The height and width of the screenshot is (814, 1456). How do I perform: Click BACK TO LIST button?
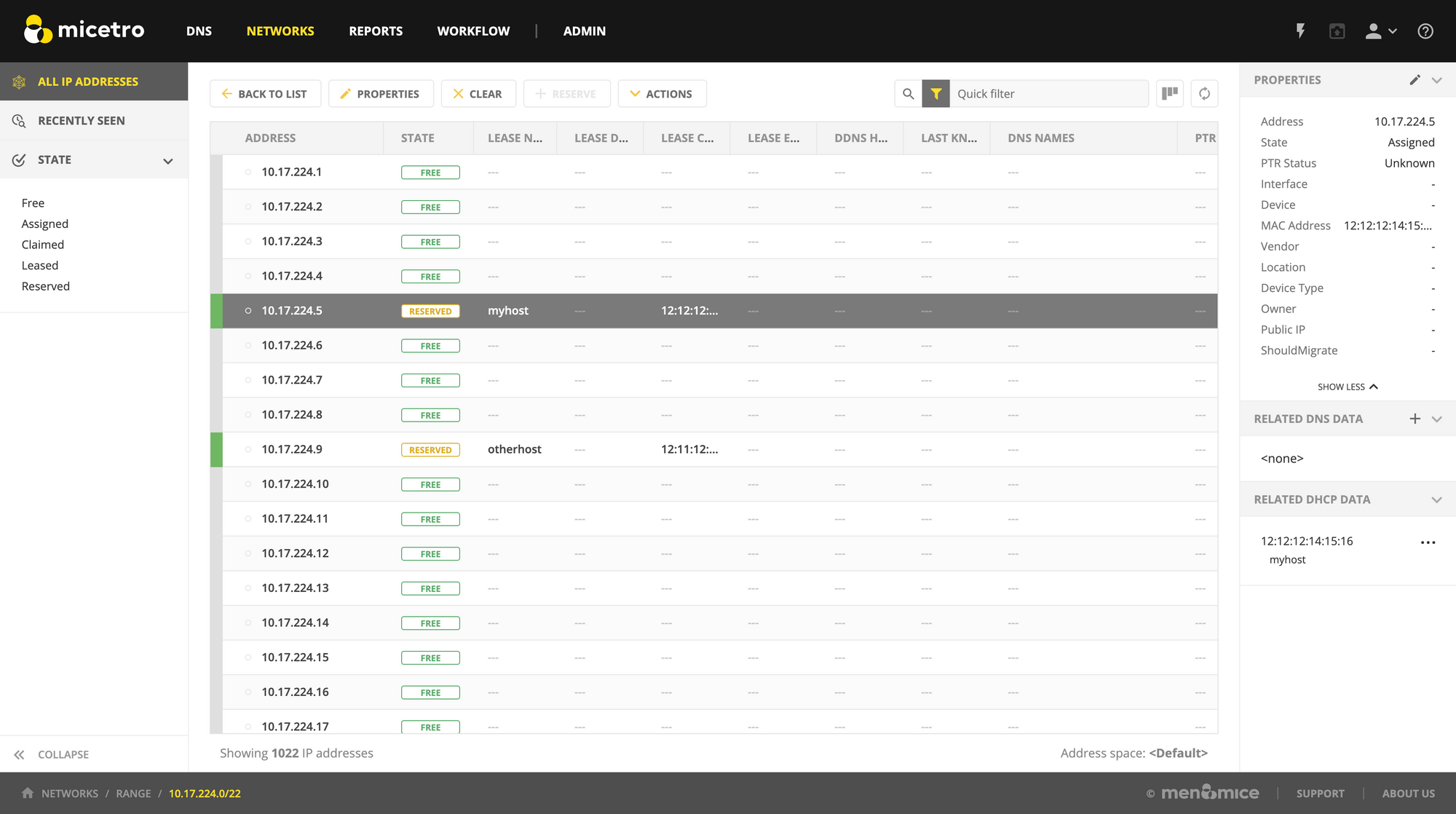coord(263,93)
